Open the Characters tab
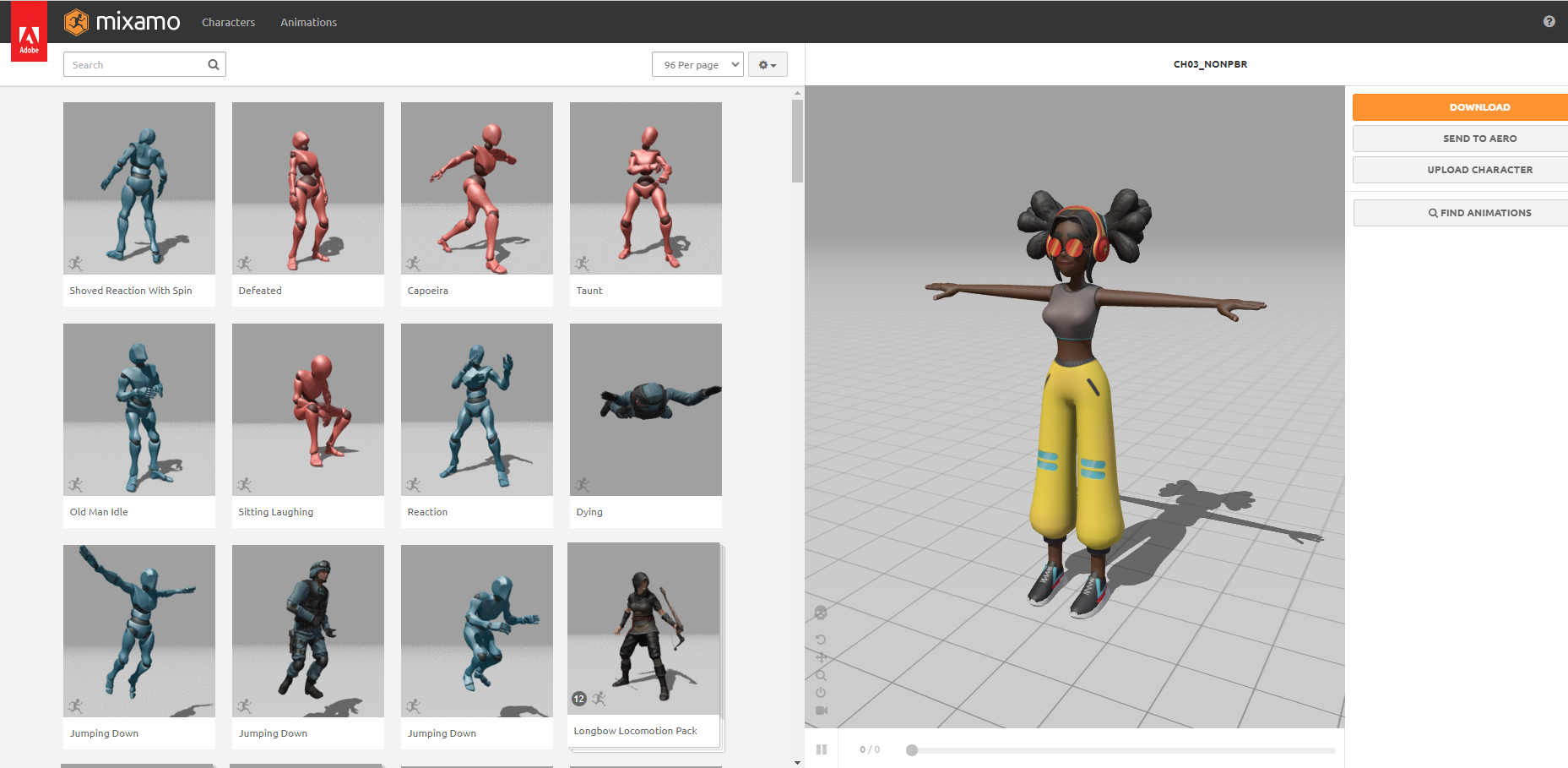The width and height of the screenshot is (1568, 768). [x=228, y=23]
